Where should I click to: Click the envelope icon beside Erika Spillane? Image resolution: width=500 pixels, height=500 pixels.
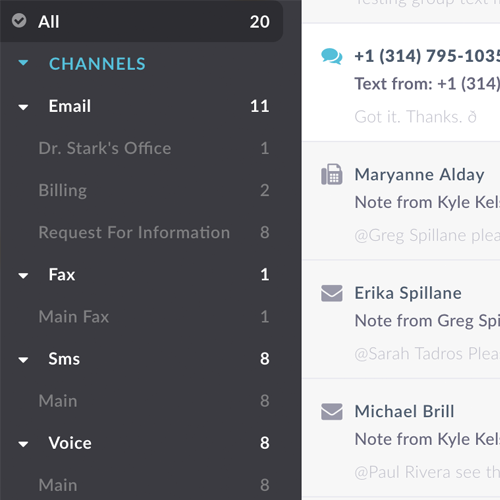[331, 293]
